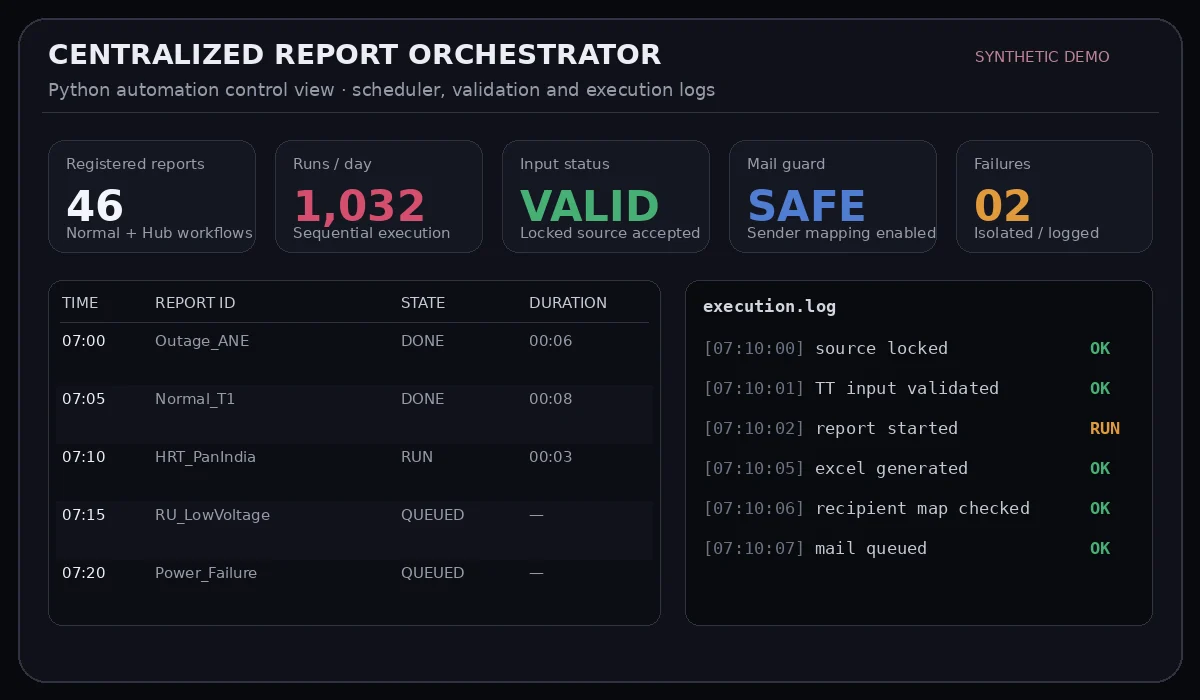1200x700 pixels.
Task: Click the Runs / day card label
Action: (x=332, y=164)
